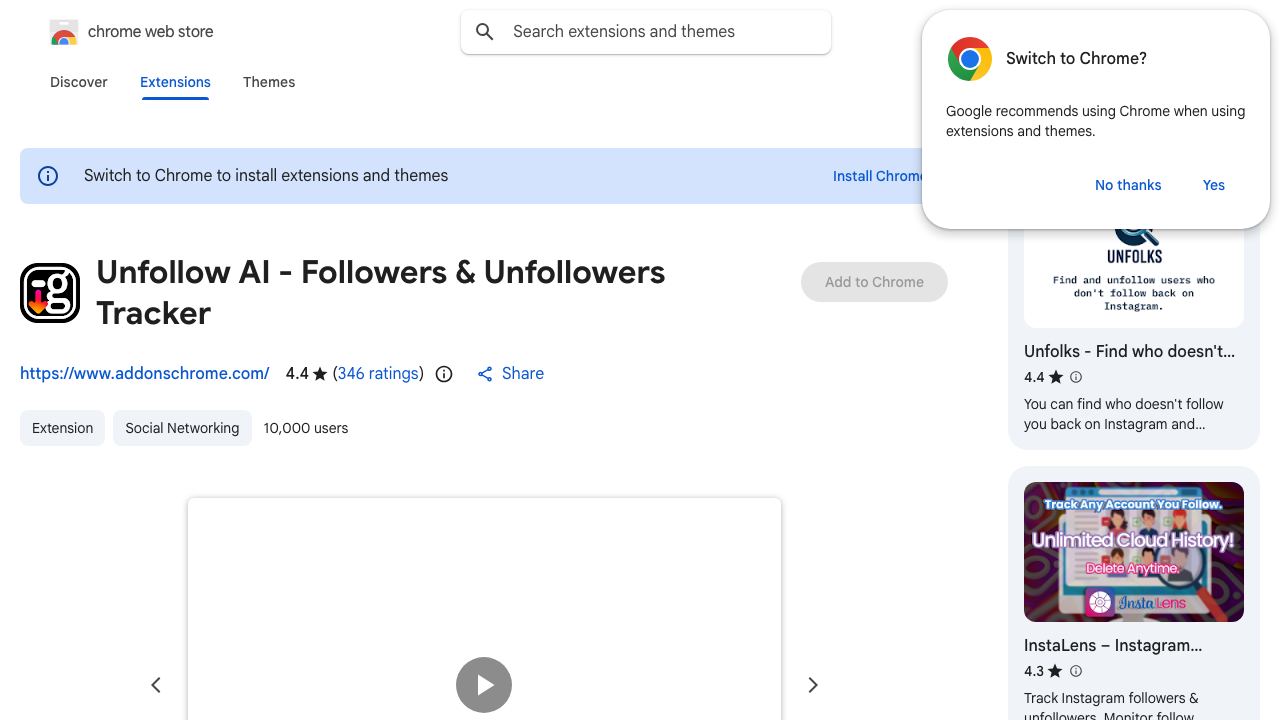Click the search magnifier icon
The image size is (1280, 720).
tap(485, 32)
